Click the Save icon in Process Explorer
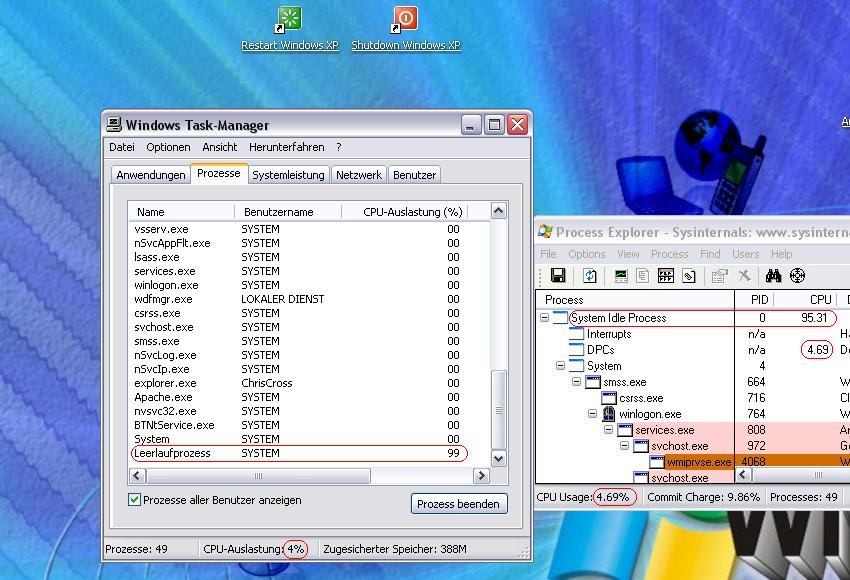Image resolution: width=850 pixels, height=580 pixels. (558, 275)
